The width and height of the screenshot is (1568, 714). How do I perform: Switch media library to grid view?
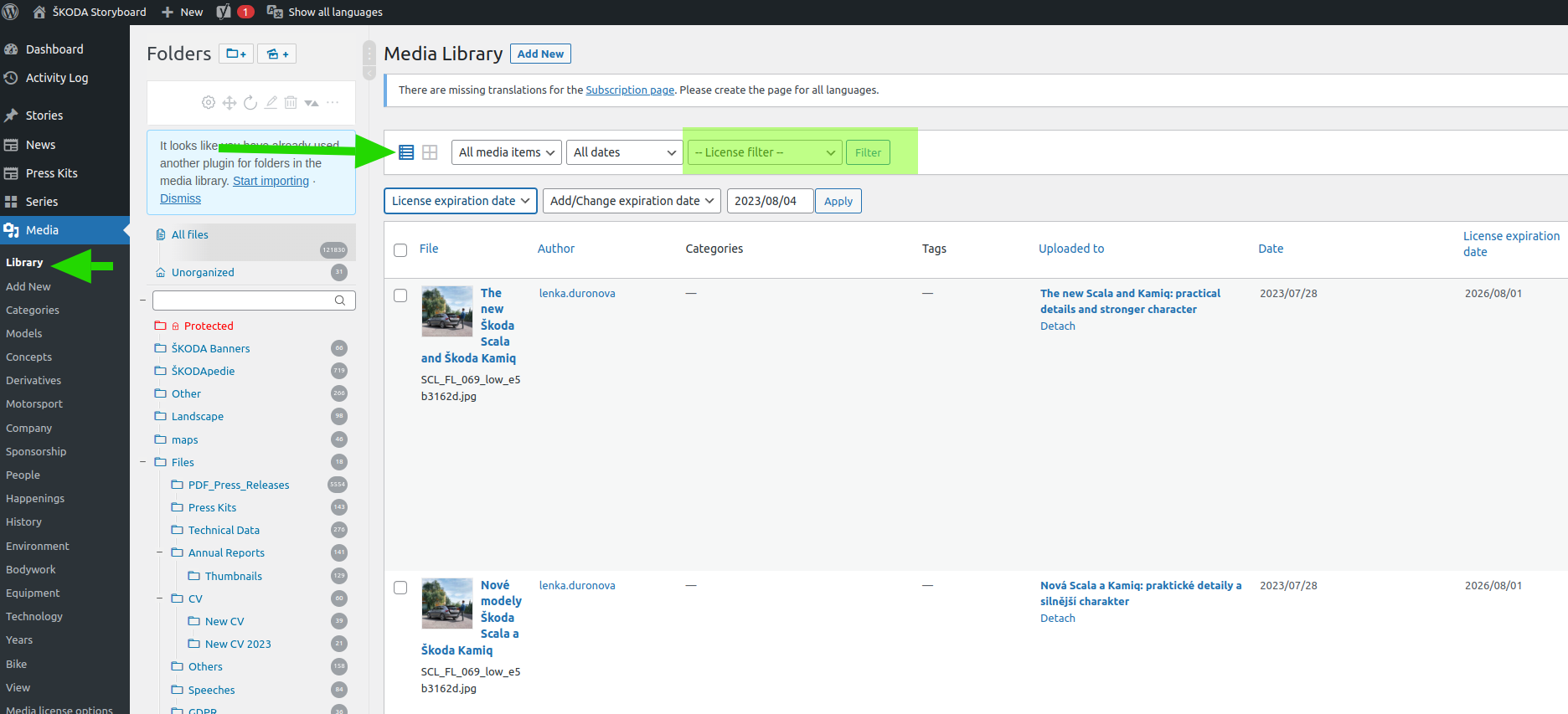click(430, 152)
